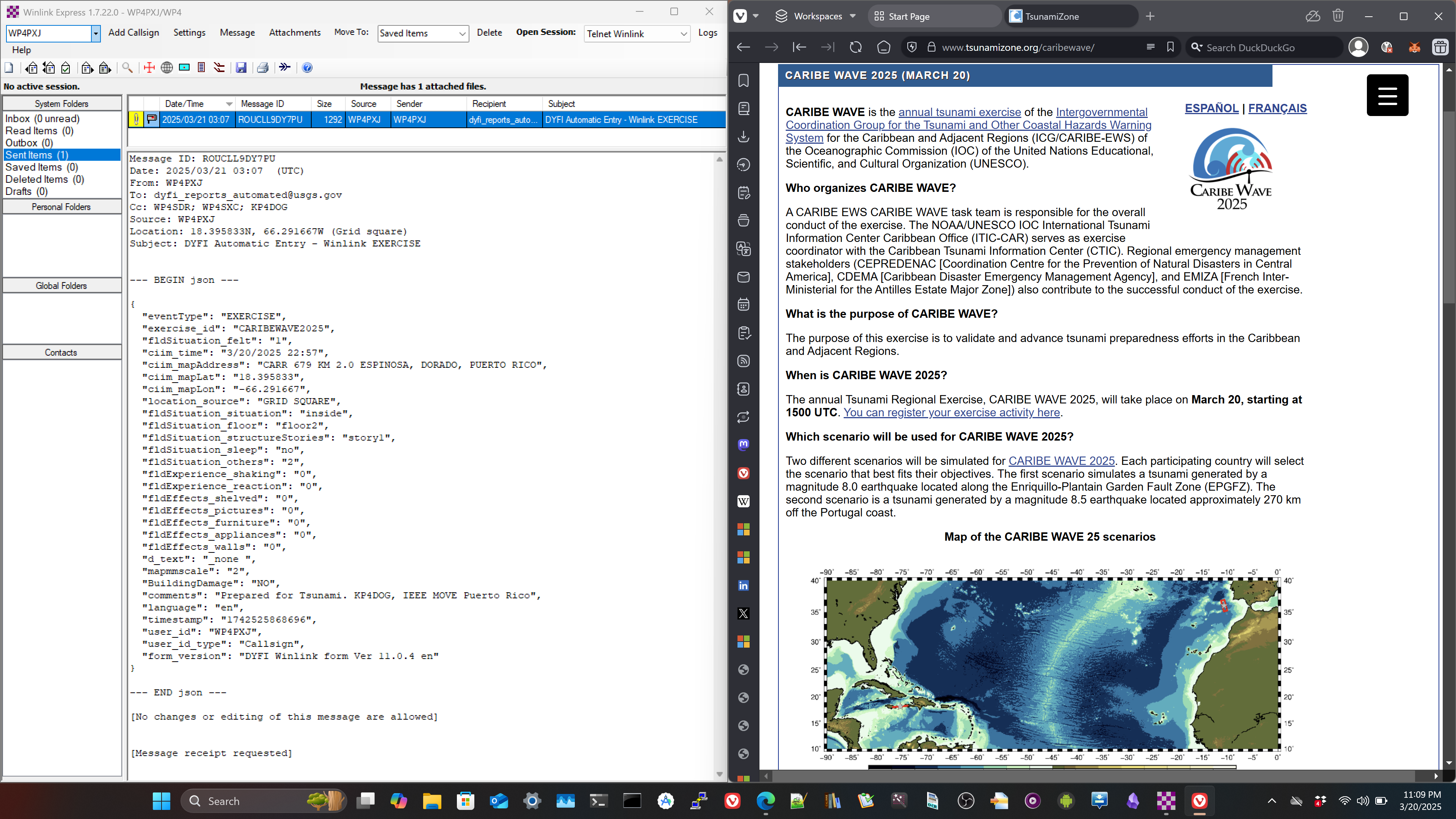Screen dimensions: 1456x819
Task: Click the blue double-arrow icon in Winlink toolbar
Action: 285,68
